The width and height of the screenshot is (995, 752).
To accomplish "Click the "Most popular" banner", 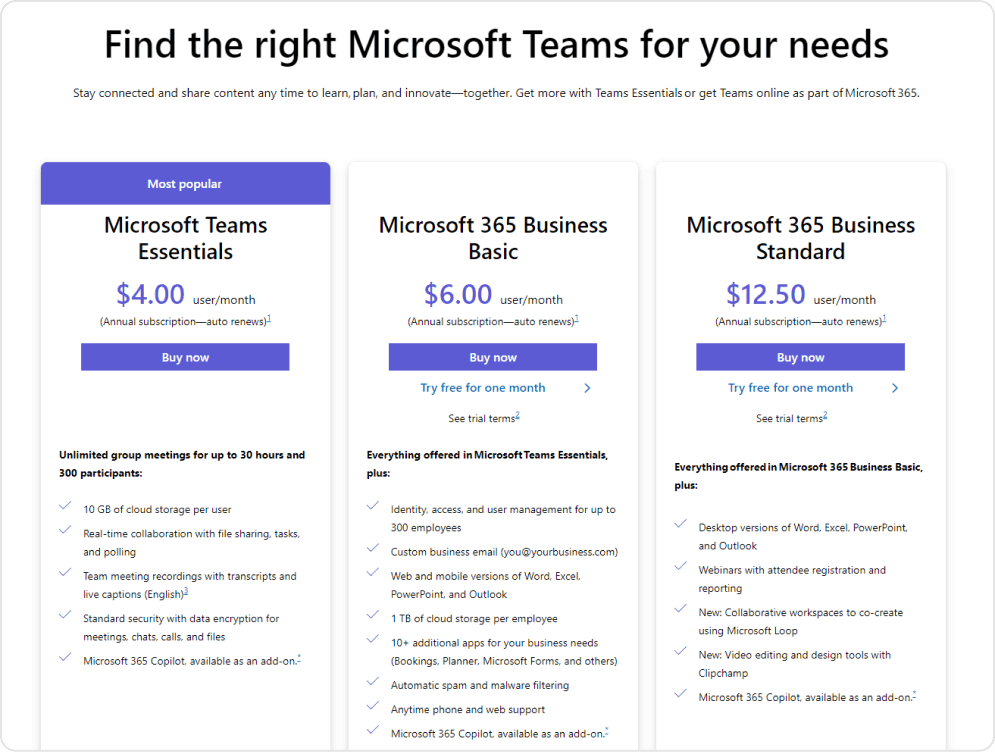I will click(x=185, y=183).
